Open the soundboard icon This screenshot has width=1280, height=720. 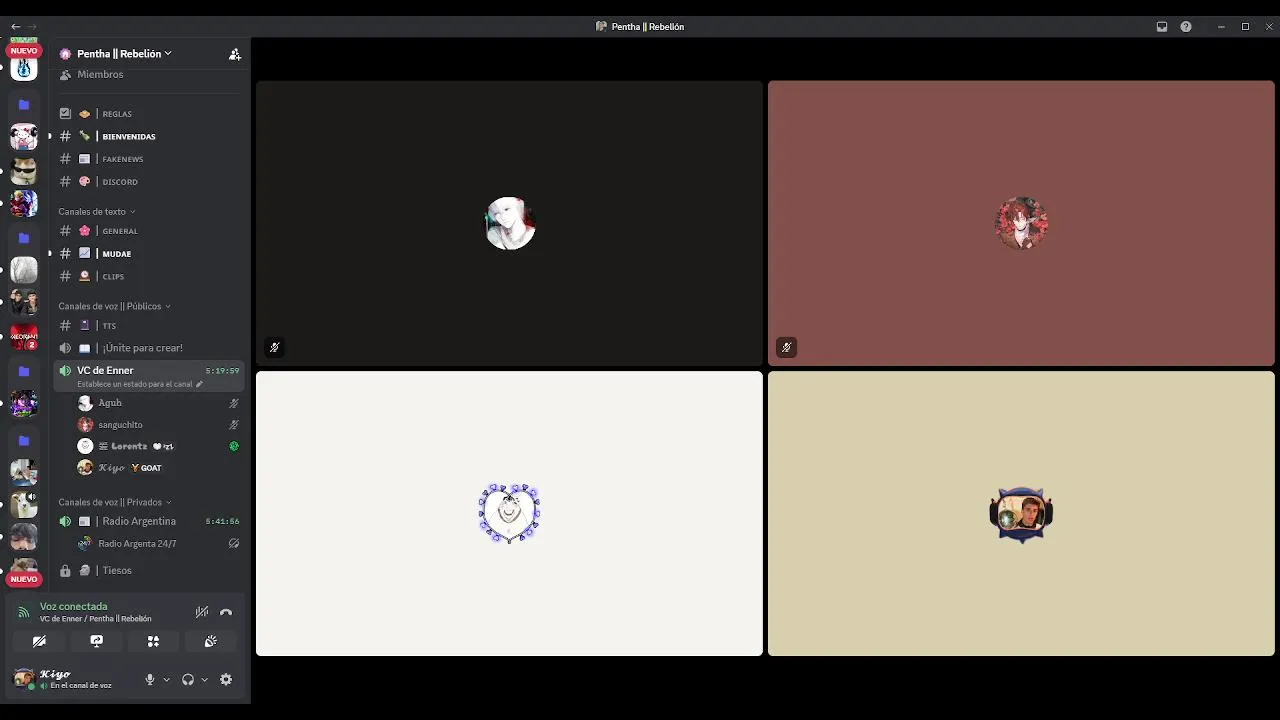click(210, 641)
